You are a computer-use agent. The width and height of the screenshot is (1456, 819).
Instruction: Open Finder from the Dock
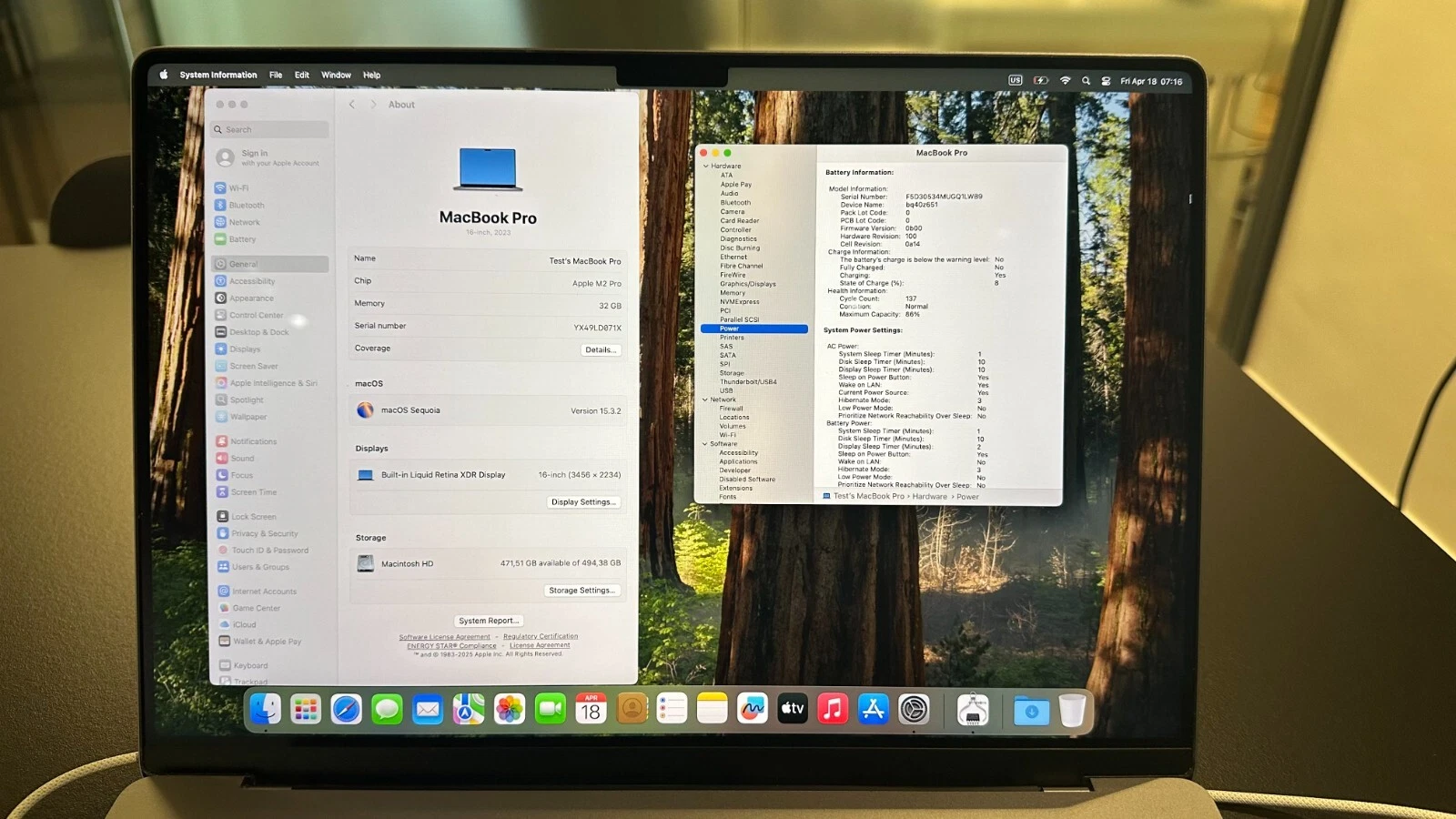(x=265, y=709)
